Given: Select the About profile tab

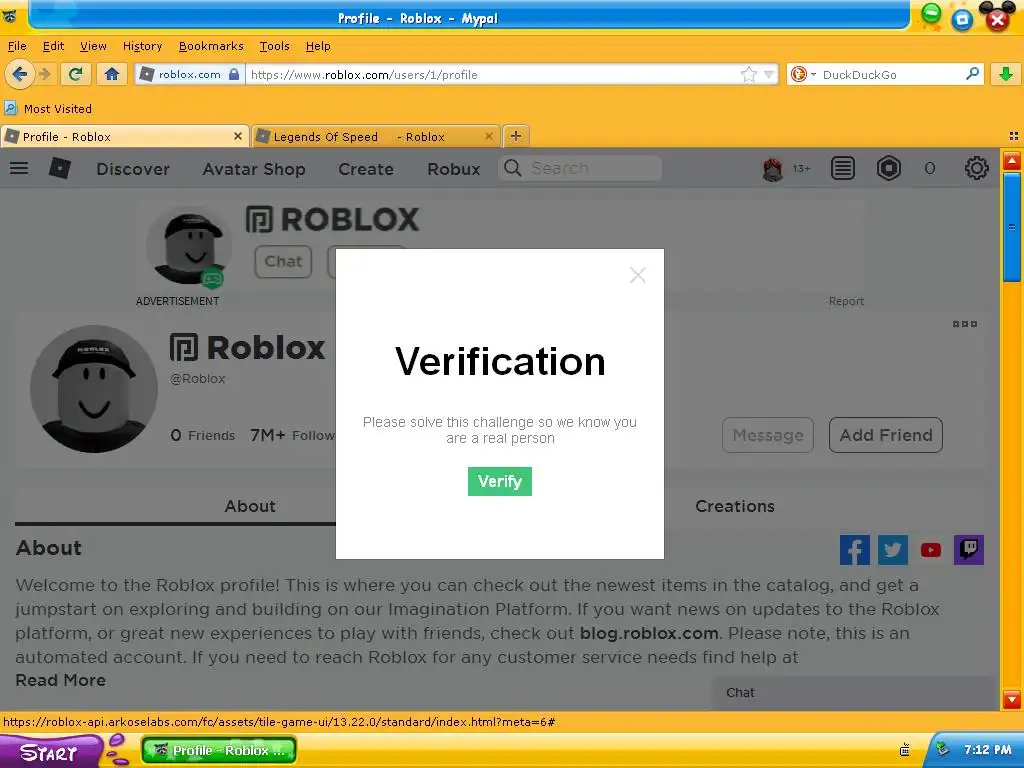Looking at the screenshot, I should [249, 506].
